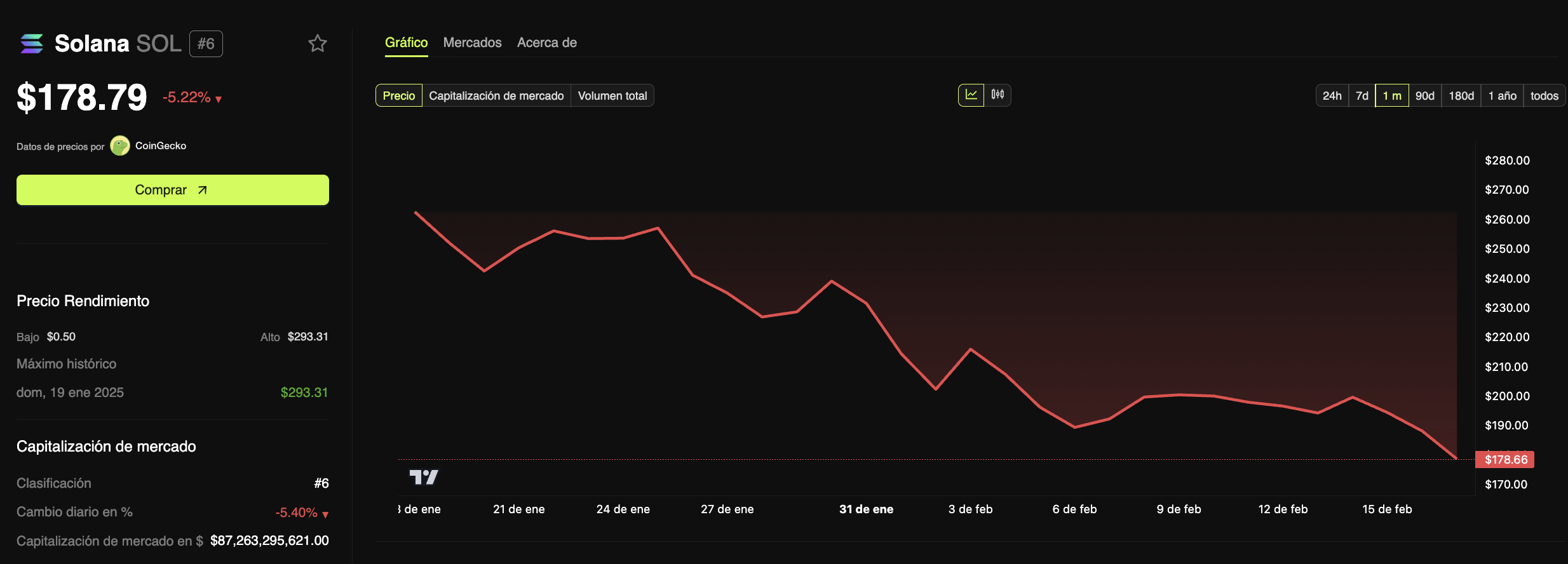The width and height of the screenshot is (1568, 564).
Task: Click the CoinGecko gecko logo
Action: coord(120,145)
